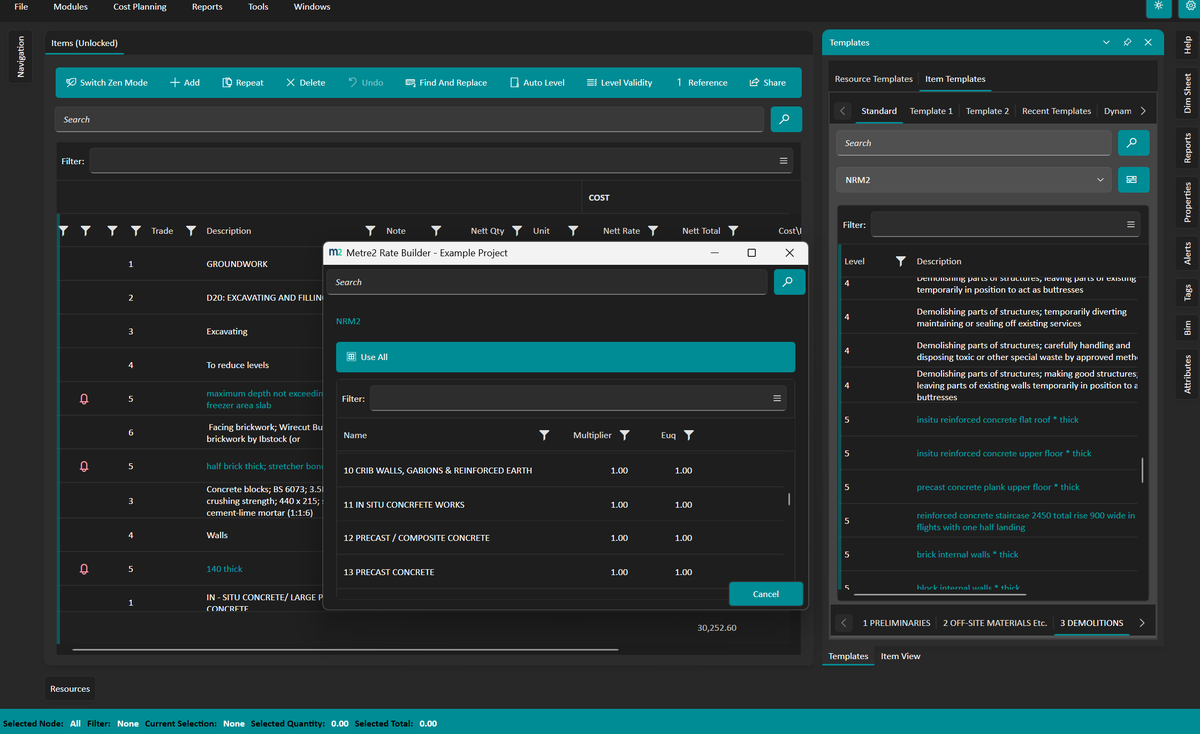
Task: Click the right arrow beside '3 DEMOLITIONS' tab
Action: coord(1142,623)
